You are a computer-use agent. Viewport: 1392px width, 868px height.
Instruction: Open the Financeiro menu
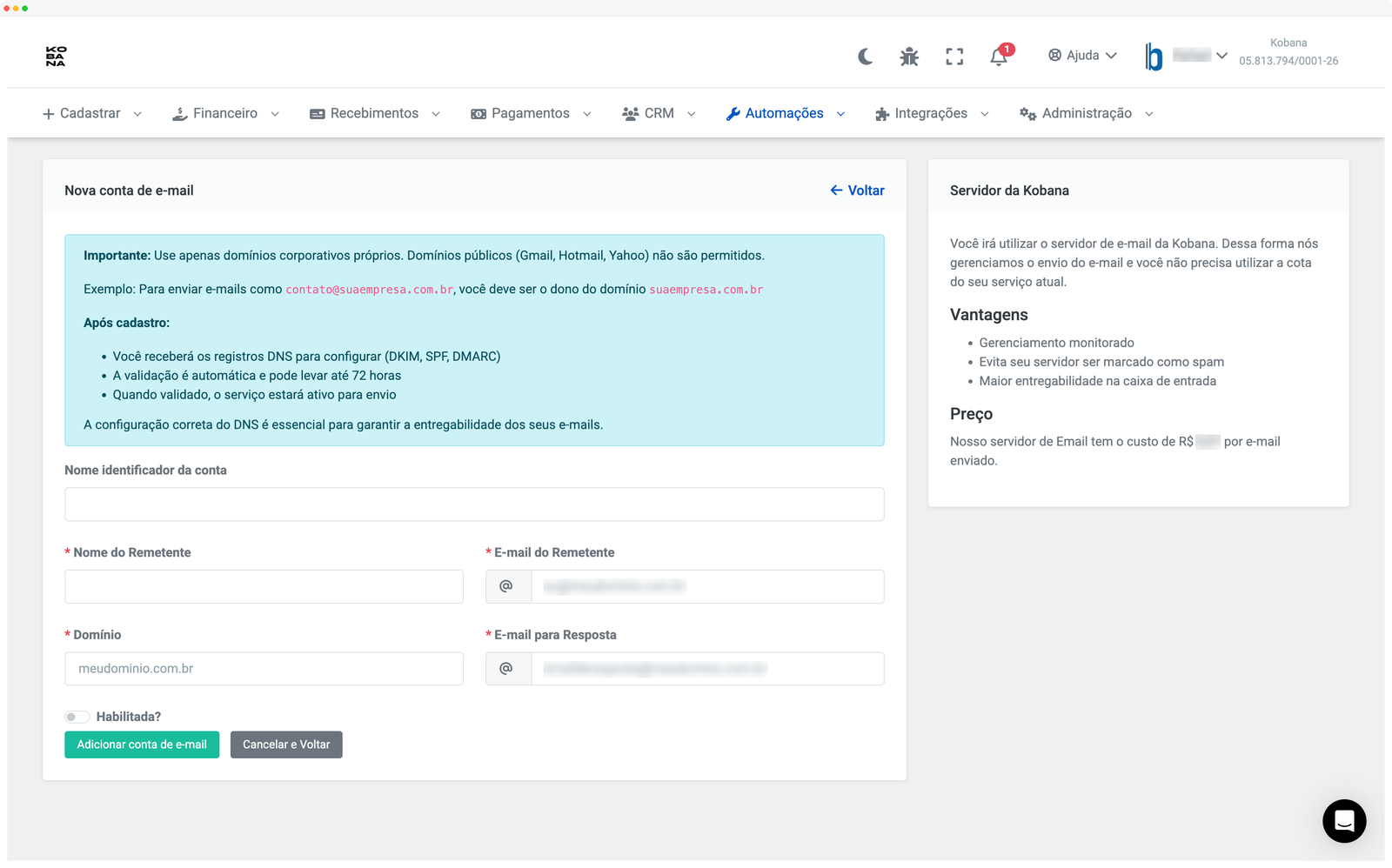[224, 112]
